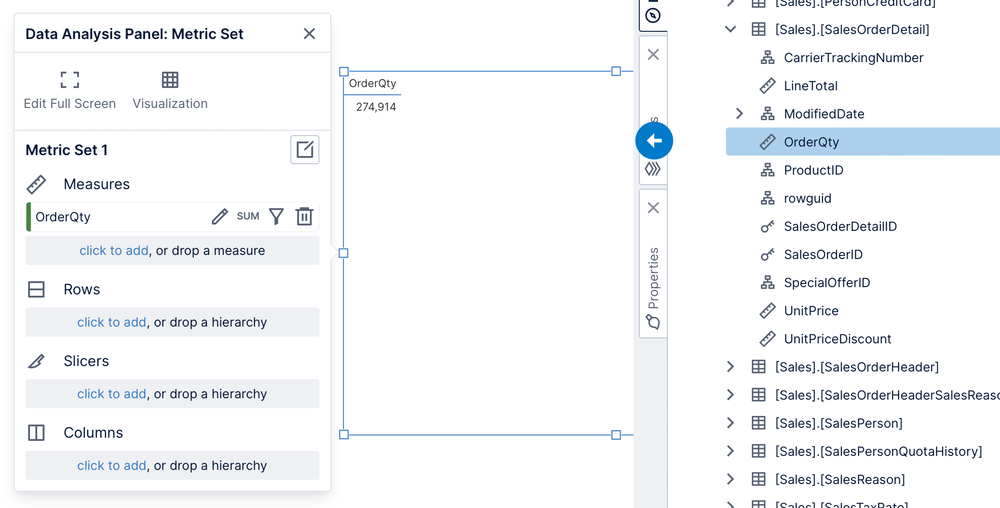
Task: Click 'click to add' under Slicers
Action: click(112, 394)
